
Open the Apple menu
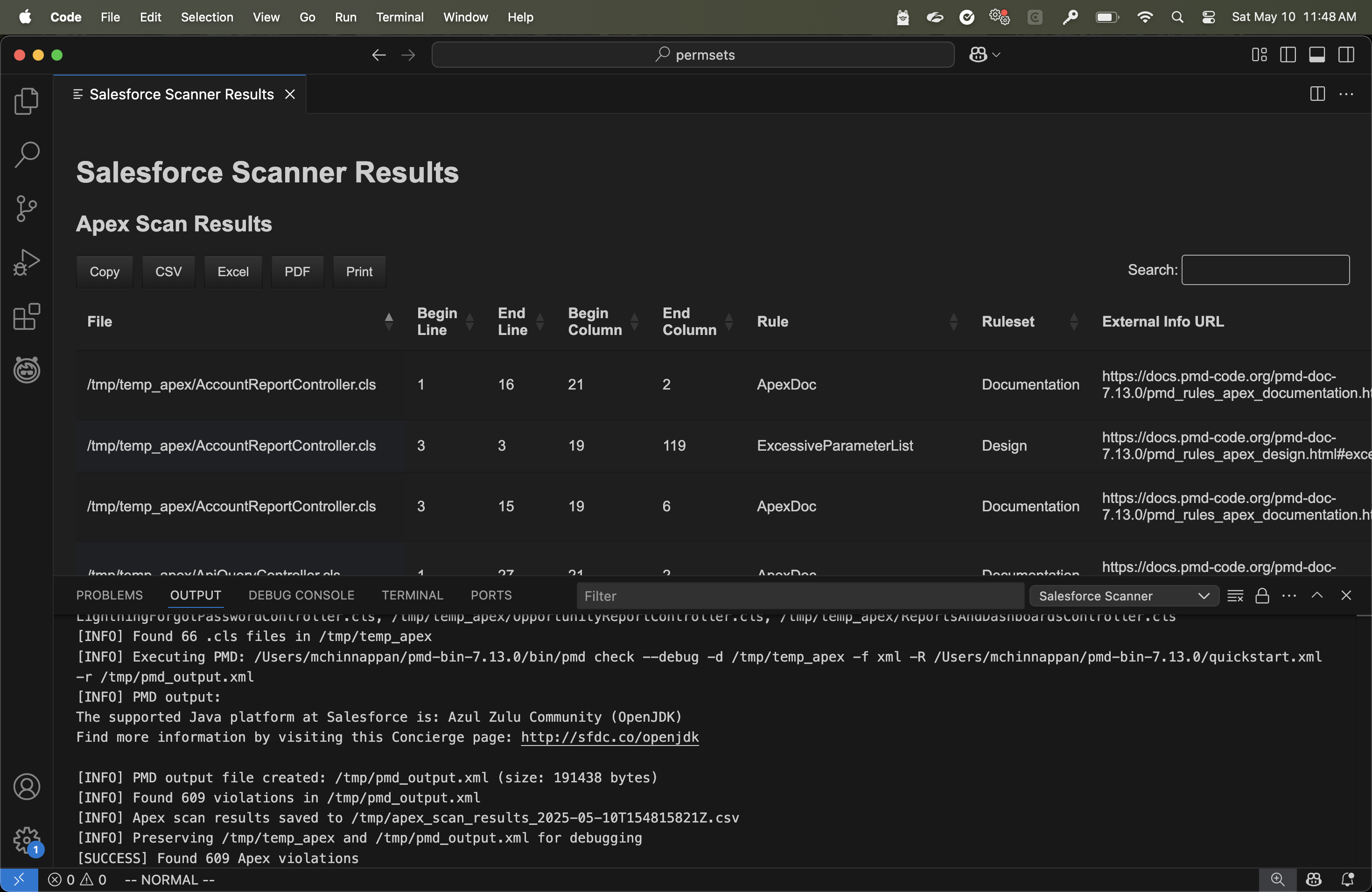25,17
